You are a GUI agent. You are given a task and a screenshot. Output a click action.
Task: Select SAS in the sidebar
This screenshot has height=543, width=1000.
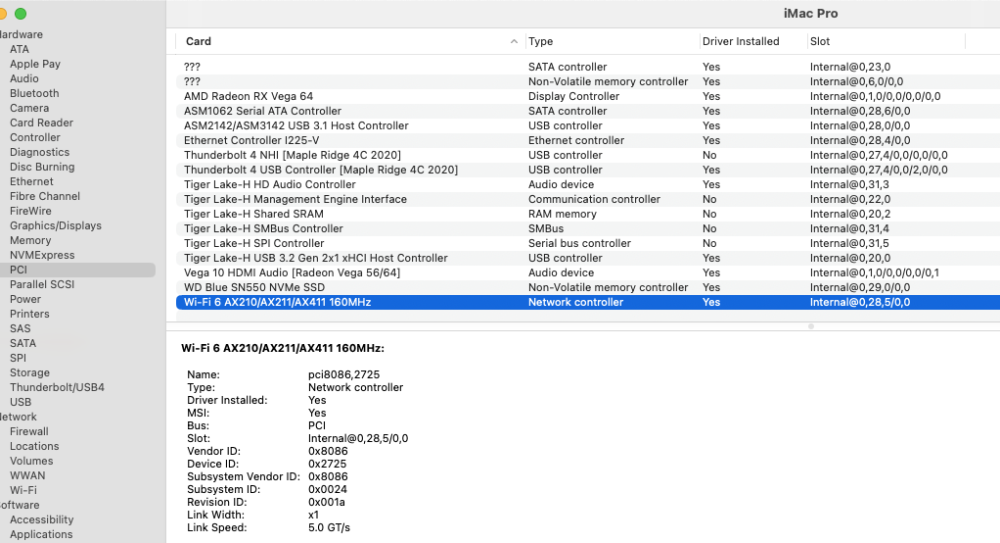(x=20, y=329)
